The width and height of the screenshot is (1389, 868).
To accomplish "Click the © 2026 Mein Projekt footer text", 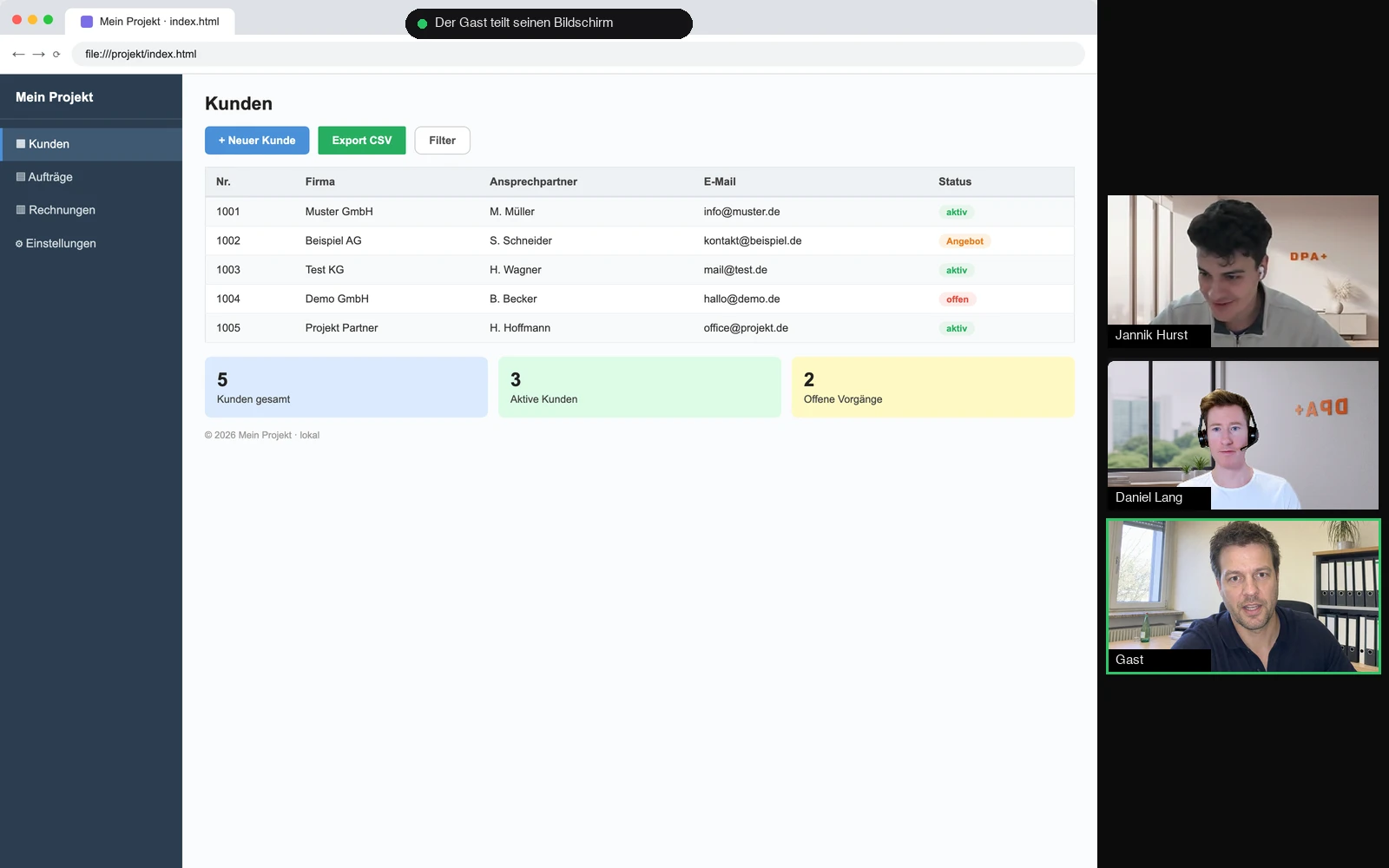I will pyautogui.click(x=262, y=435).
